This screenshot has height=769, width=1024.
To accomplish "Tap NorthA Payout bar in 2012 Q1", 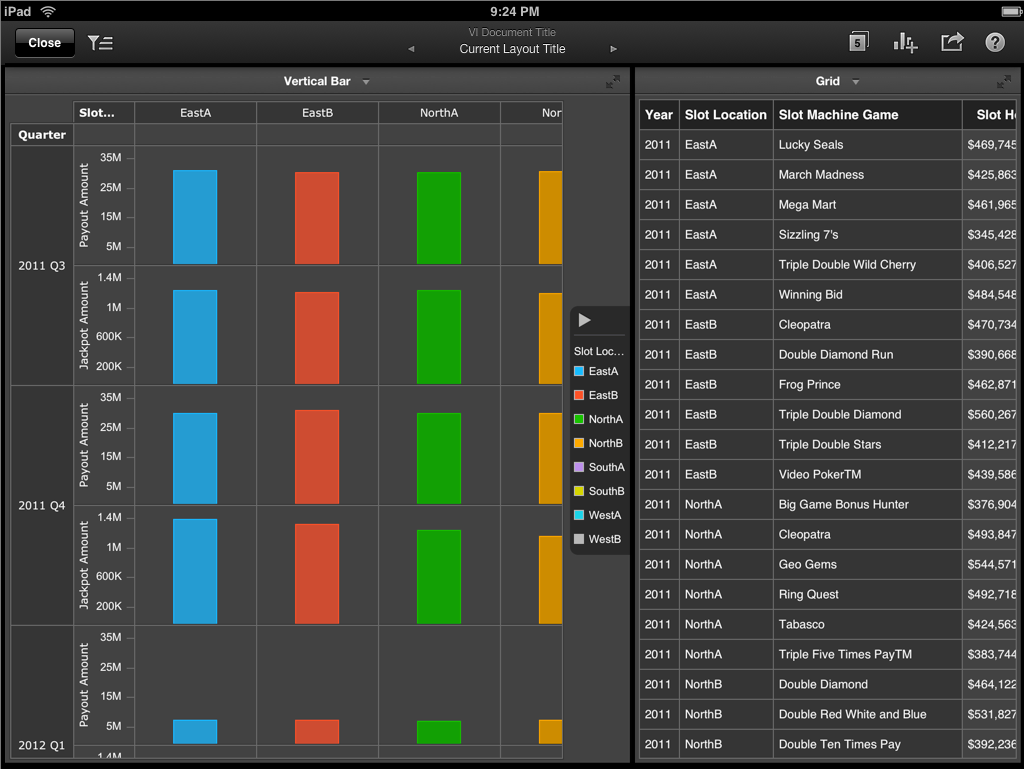I will pos(439,732).
